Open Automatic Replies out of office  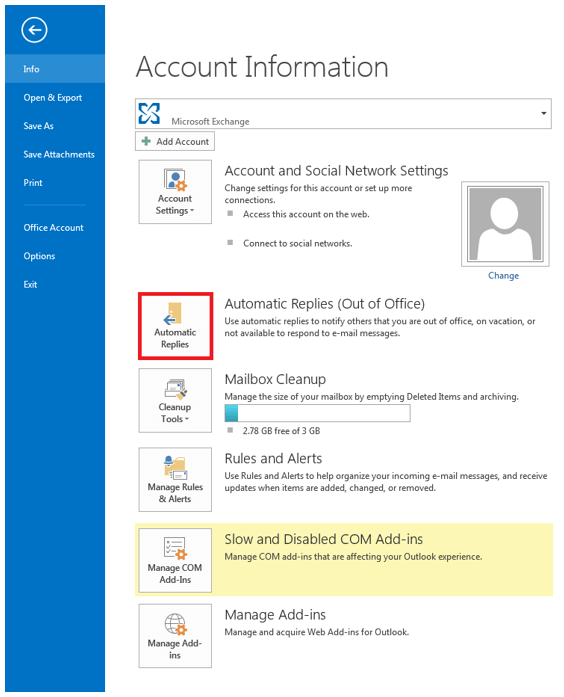pos(175,326)
